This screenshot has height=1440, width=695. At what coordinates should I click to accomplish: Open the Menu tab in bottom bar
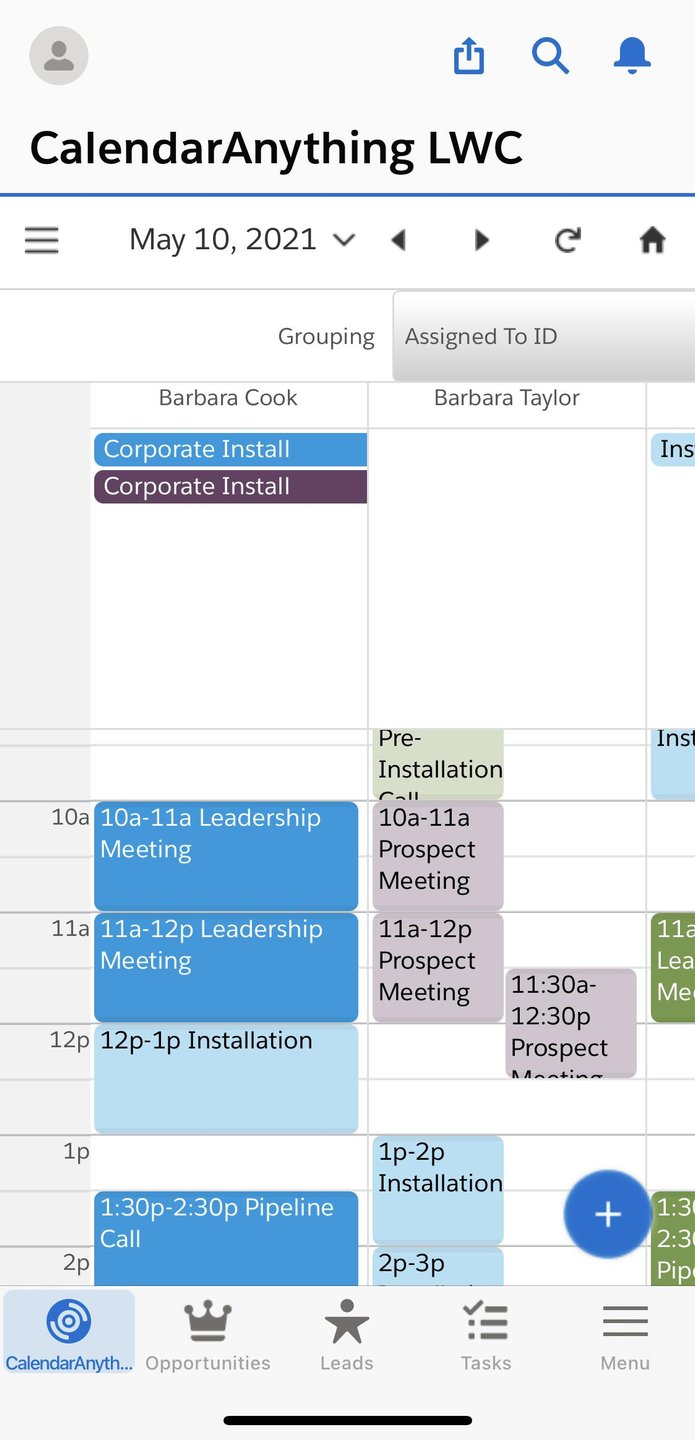[x=625, y=1335]
